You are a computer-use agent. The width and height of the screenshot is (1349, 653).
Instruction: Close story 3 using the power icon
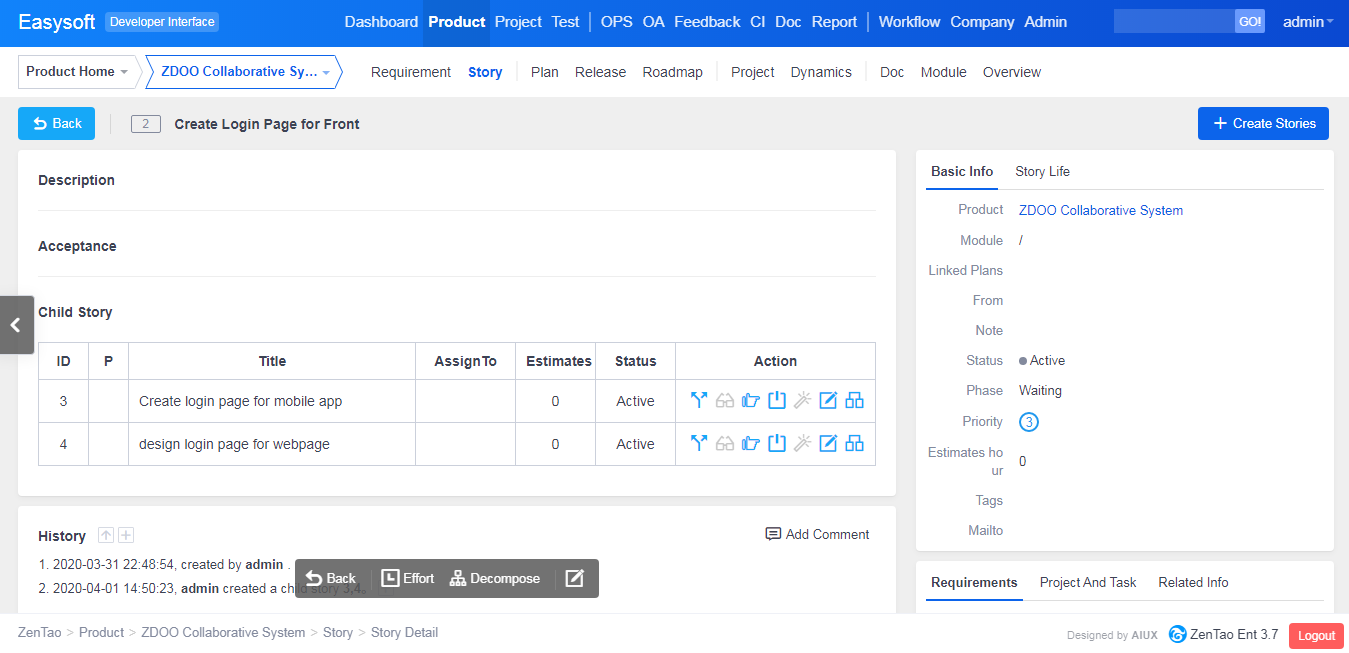click(x=777, y=401)
